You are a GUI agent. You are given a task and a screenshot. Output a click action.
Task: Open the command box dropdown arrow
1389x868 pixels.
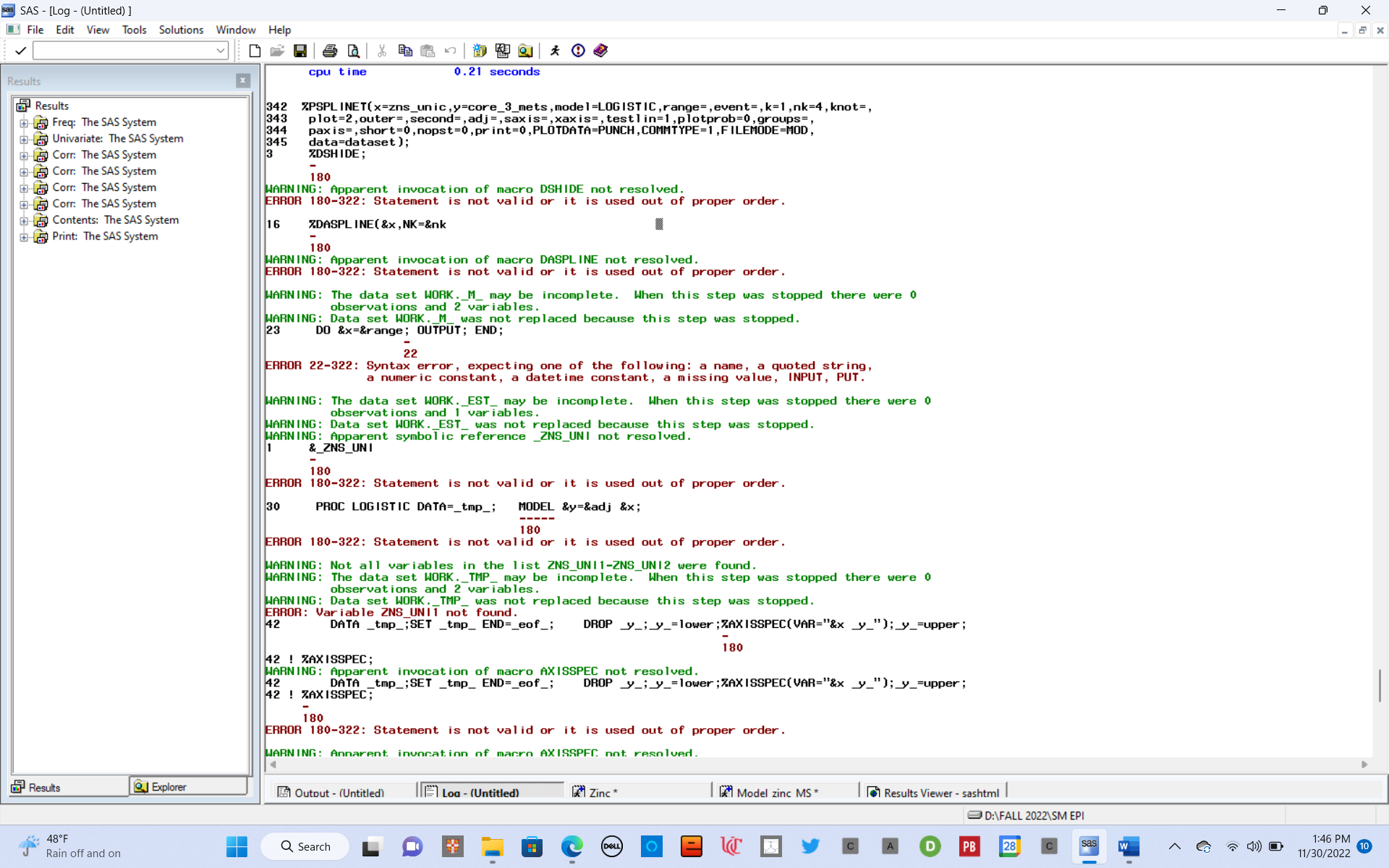pyautogui.click(x=221, y=51)
